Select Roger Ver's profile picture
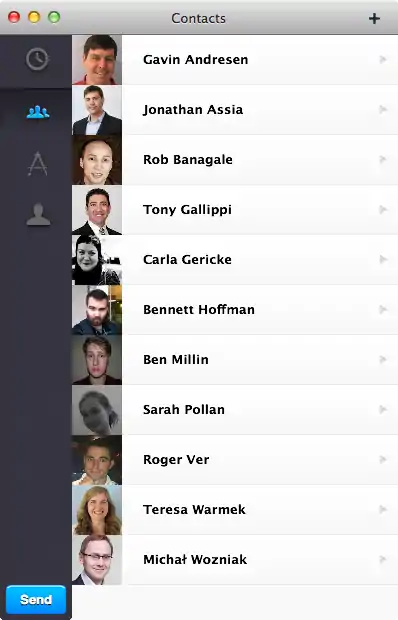398x620 pixels. [97, 460]
